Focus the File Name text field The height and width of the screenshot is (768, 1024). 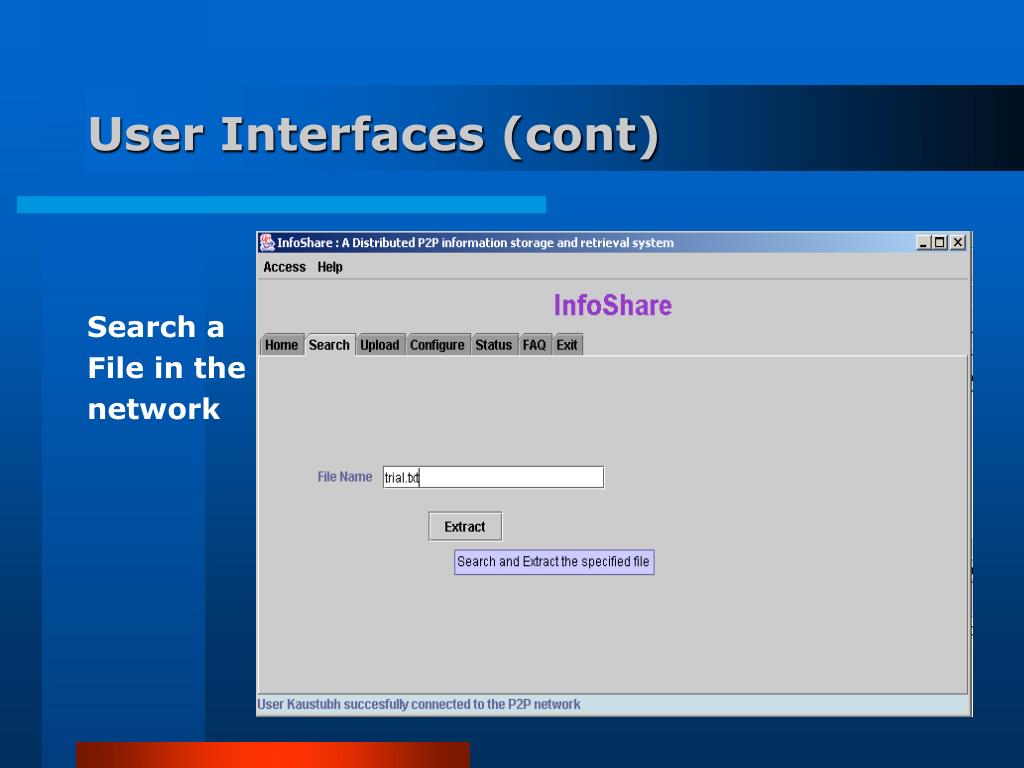[493, 477]
